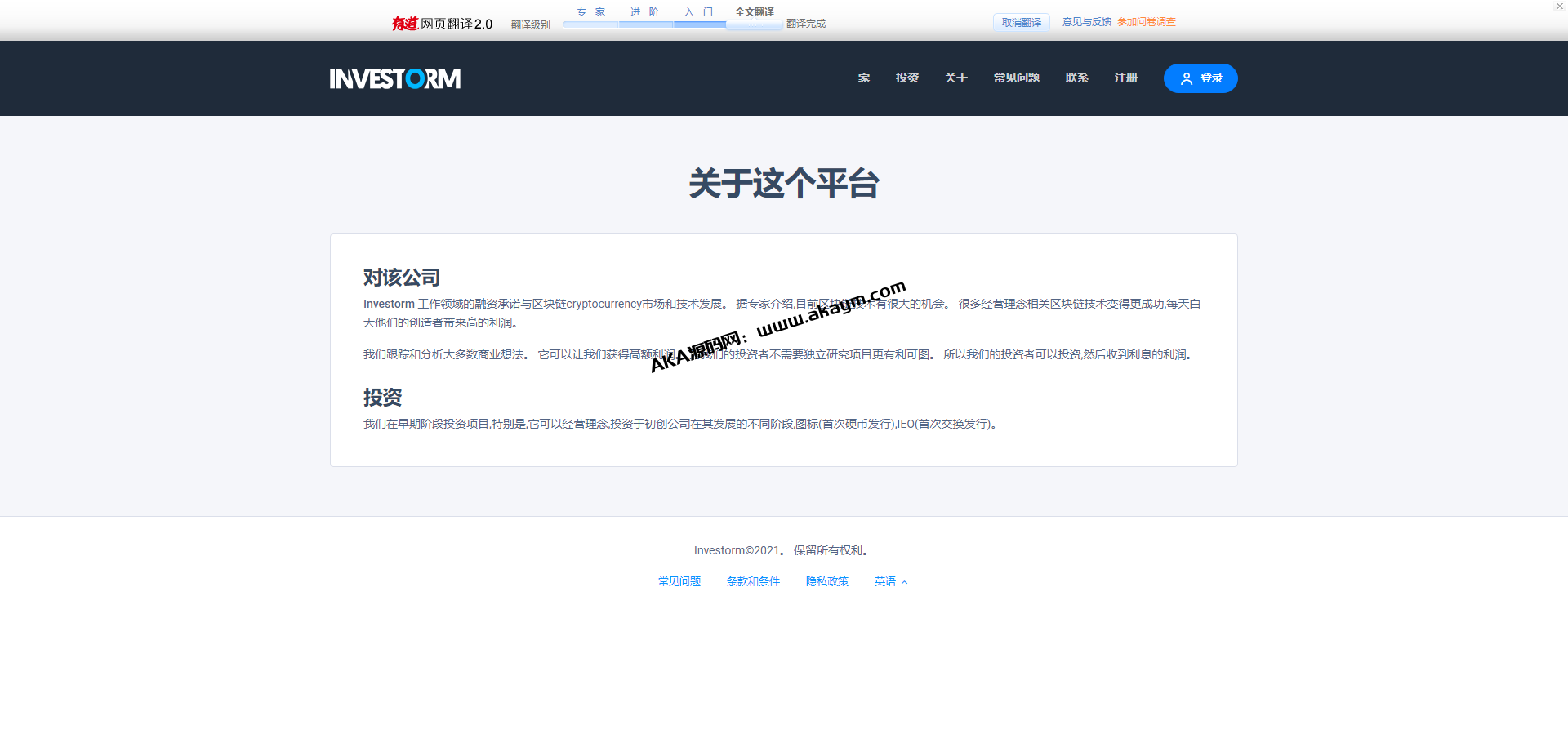Close the Youdao translation bar
The height and width of the screenshot is (747, 1568).
pos(1559,7)
